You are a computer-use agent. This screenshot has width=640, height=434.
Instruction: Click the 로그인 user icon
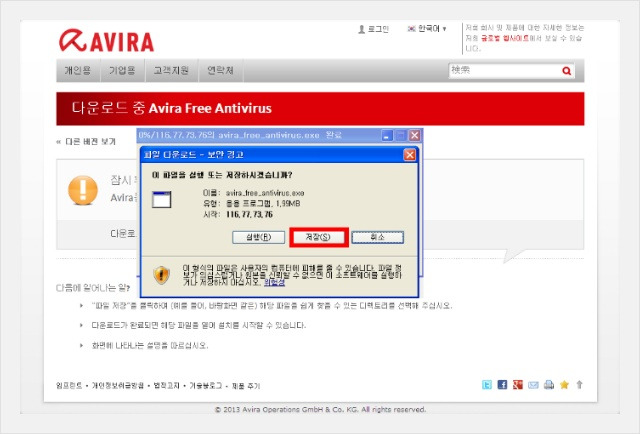[x=361, y=29]
